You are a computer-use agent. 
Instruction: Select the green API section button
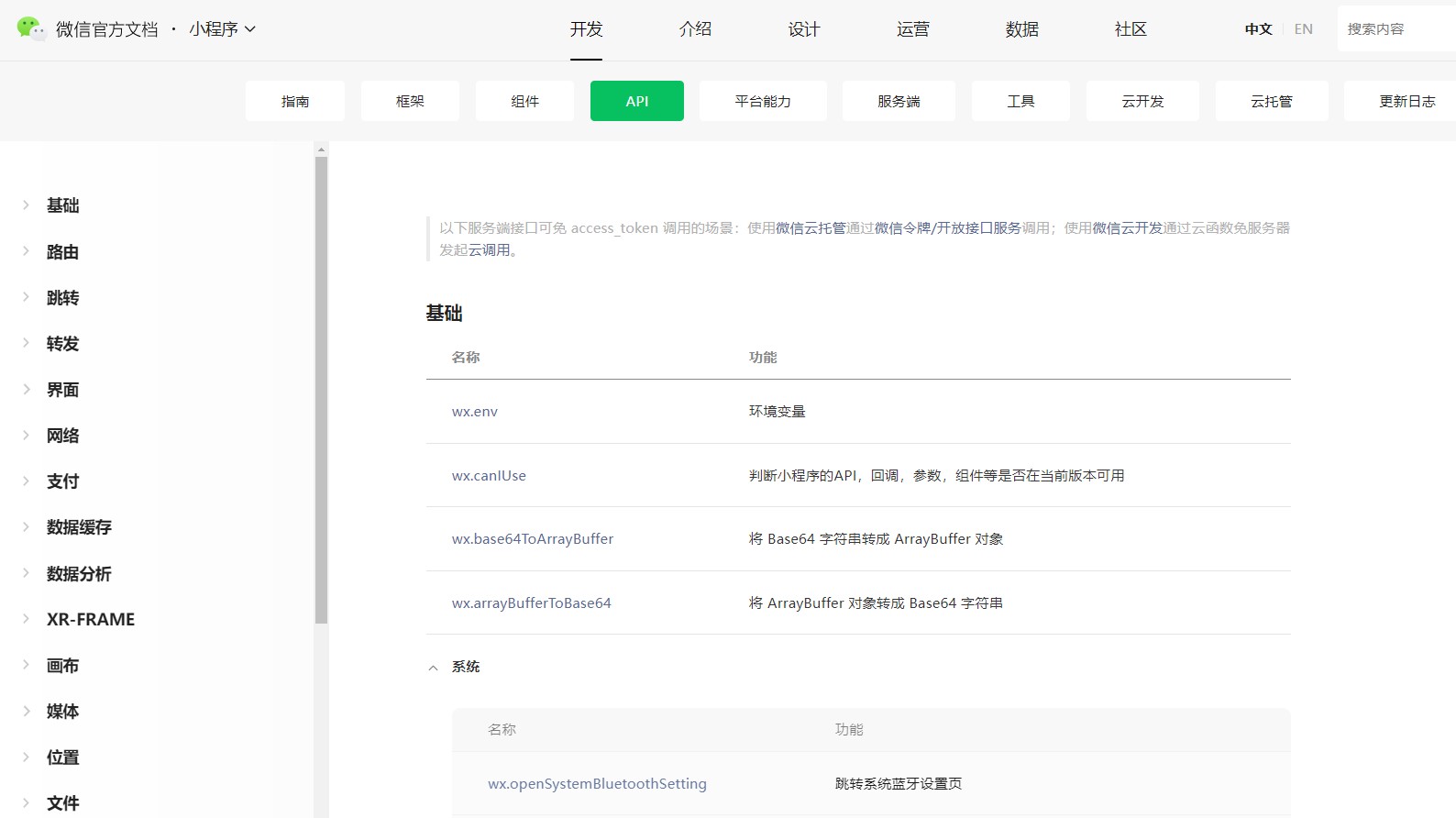tap(637, 101)
